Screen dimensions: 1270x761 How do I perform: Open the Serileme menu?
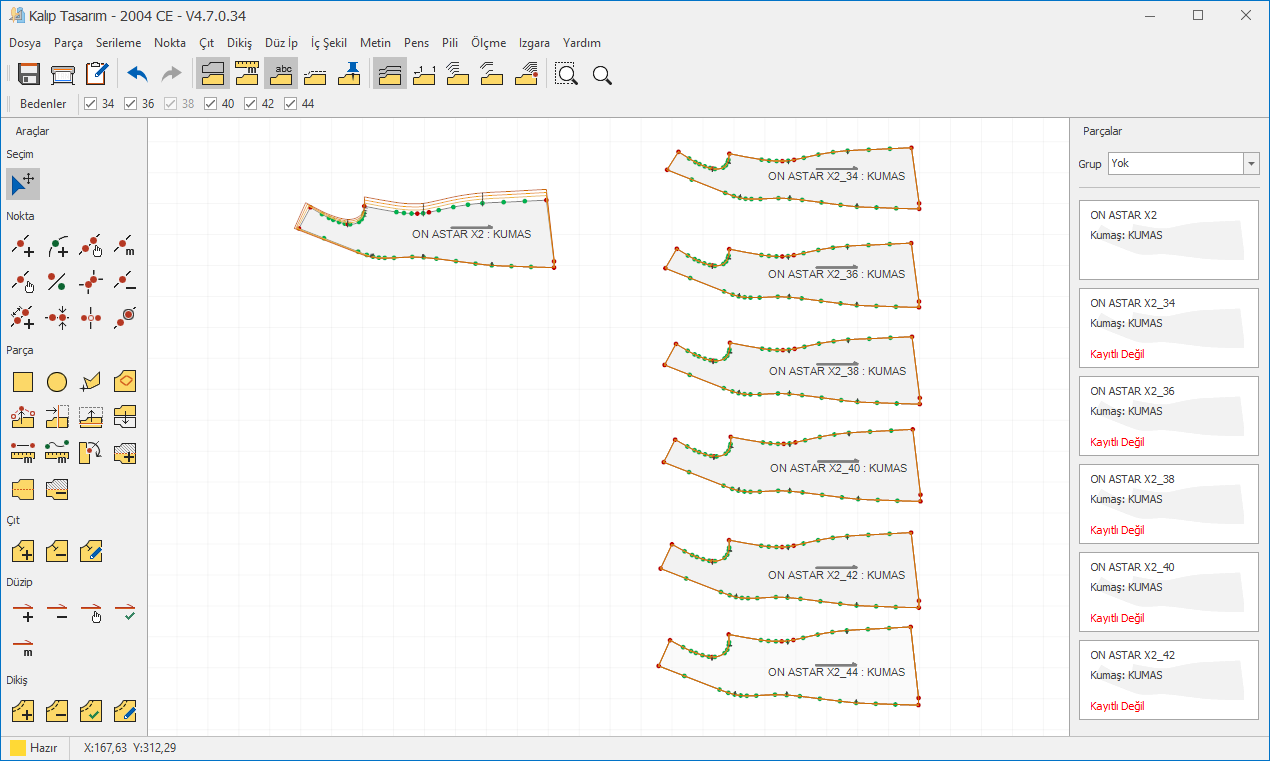click(x=118, y=43)
